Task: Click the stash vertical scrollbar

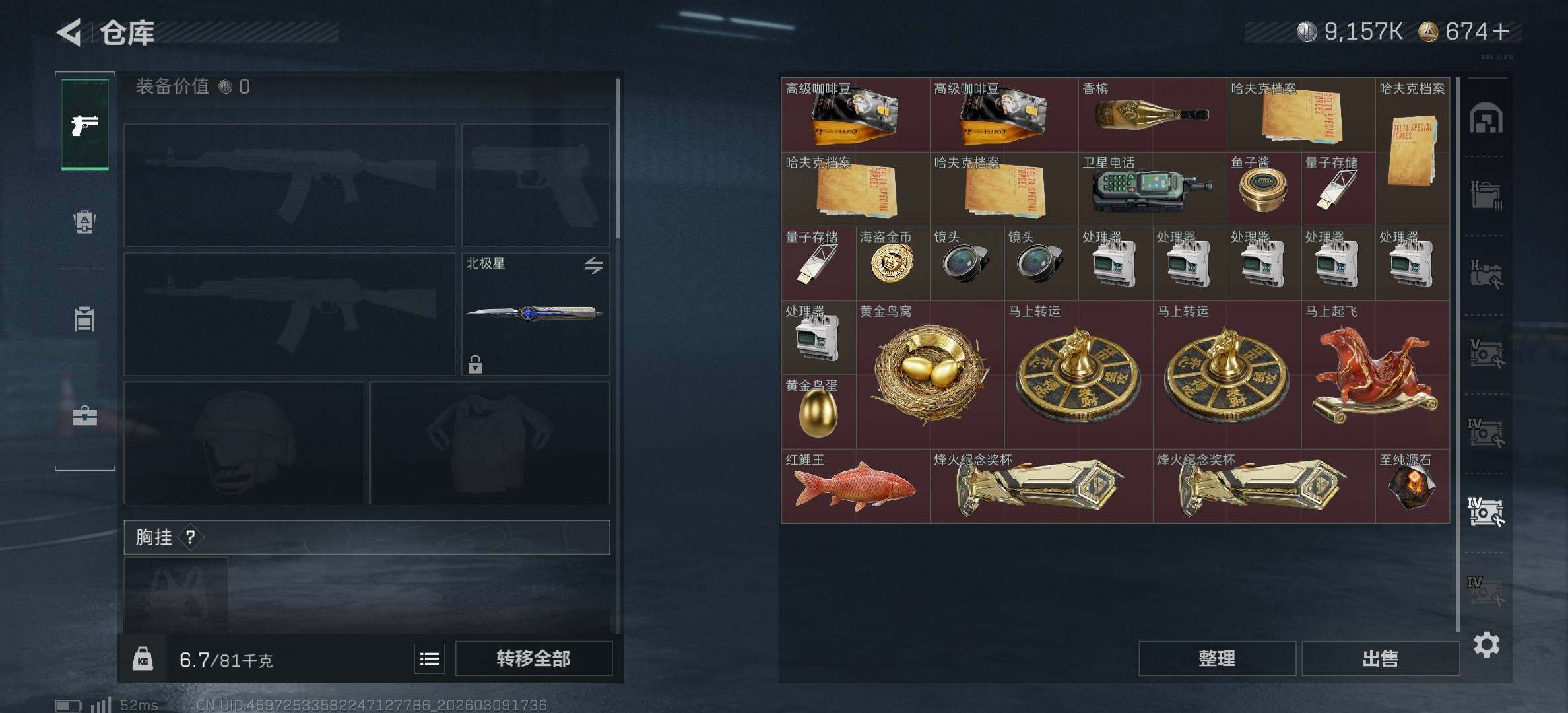Action: (1457, 355)
